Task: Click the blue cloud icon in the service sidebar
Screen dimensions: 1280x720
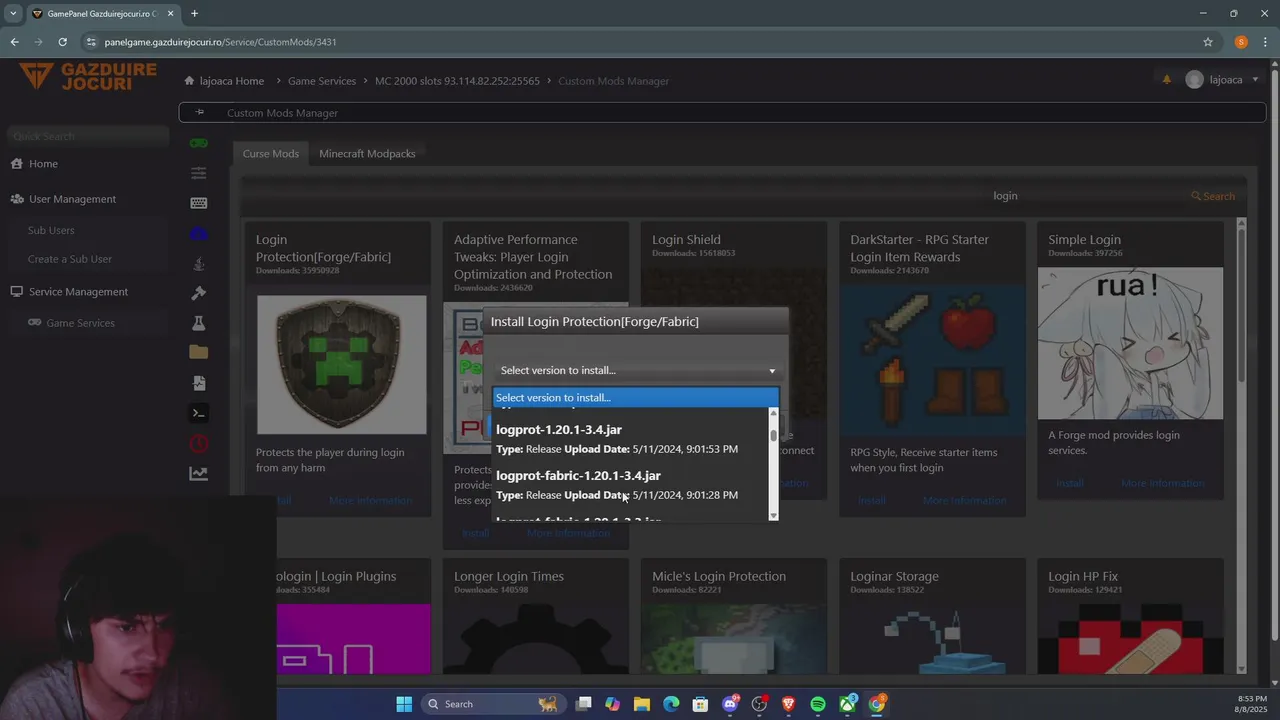Action: (x=199, y=233)
